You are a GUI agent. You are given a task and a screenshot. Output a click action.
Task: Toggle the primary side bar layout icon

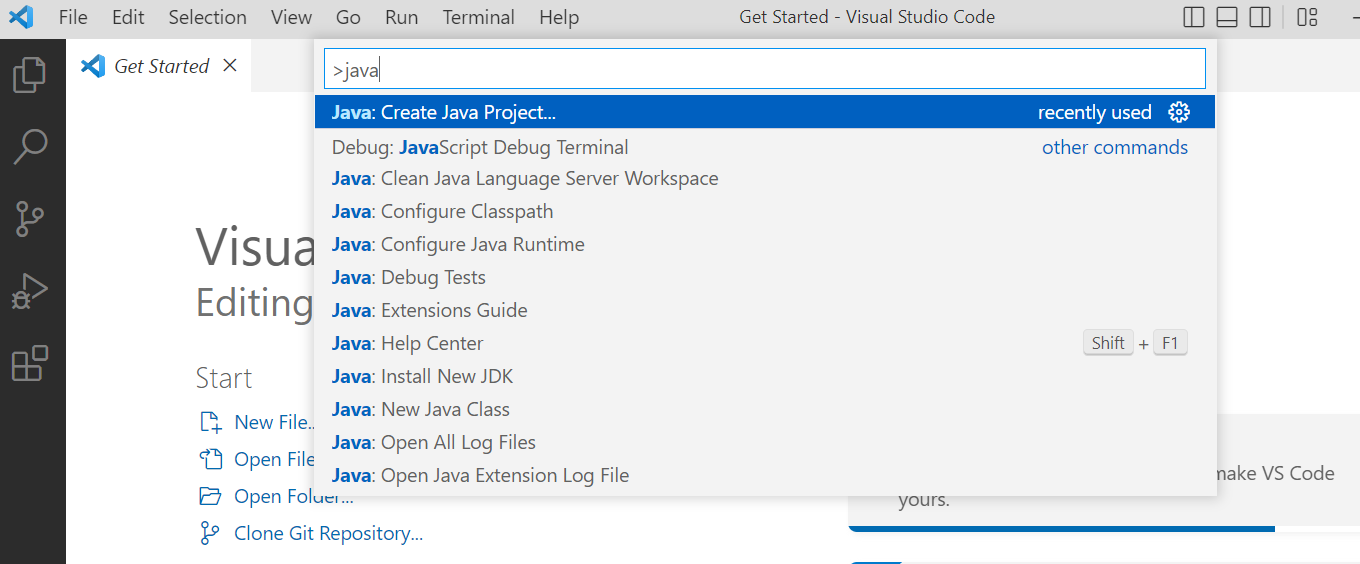pos(1193,17)
